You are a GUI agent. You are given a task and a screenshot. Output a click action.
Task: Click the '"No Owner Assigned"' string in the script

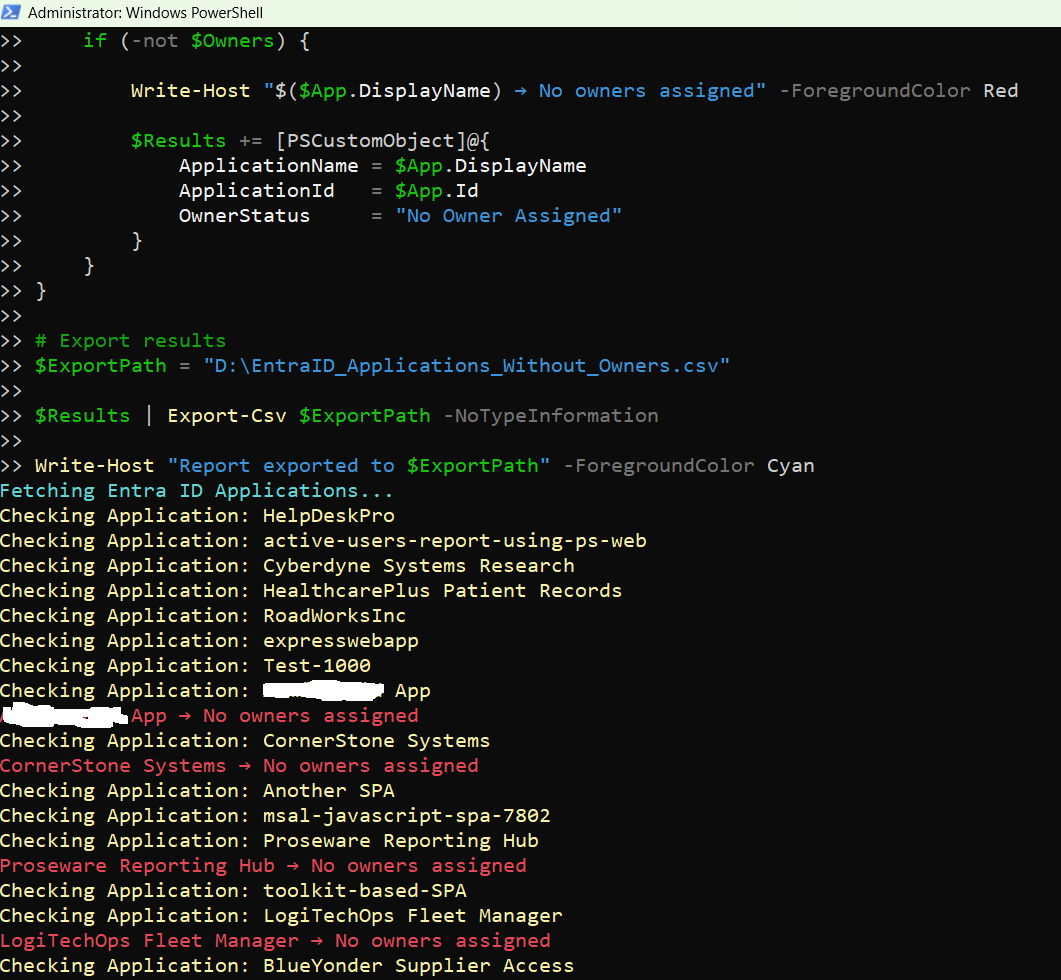[x=508, y=216]
